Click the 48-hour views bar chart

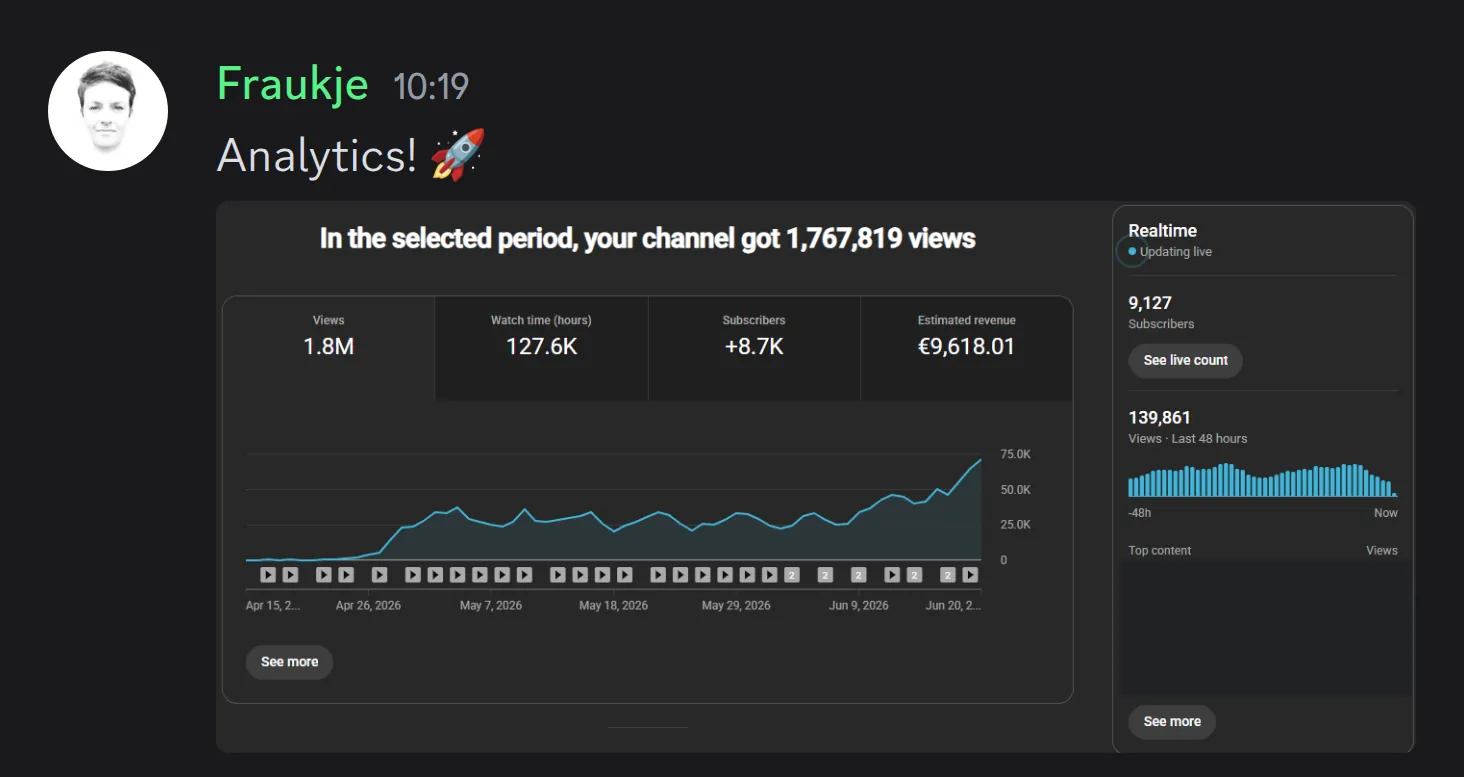click(x=1263, y=480)
